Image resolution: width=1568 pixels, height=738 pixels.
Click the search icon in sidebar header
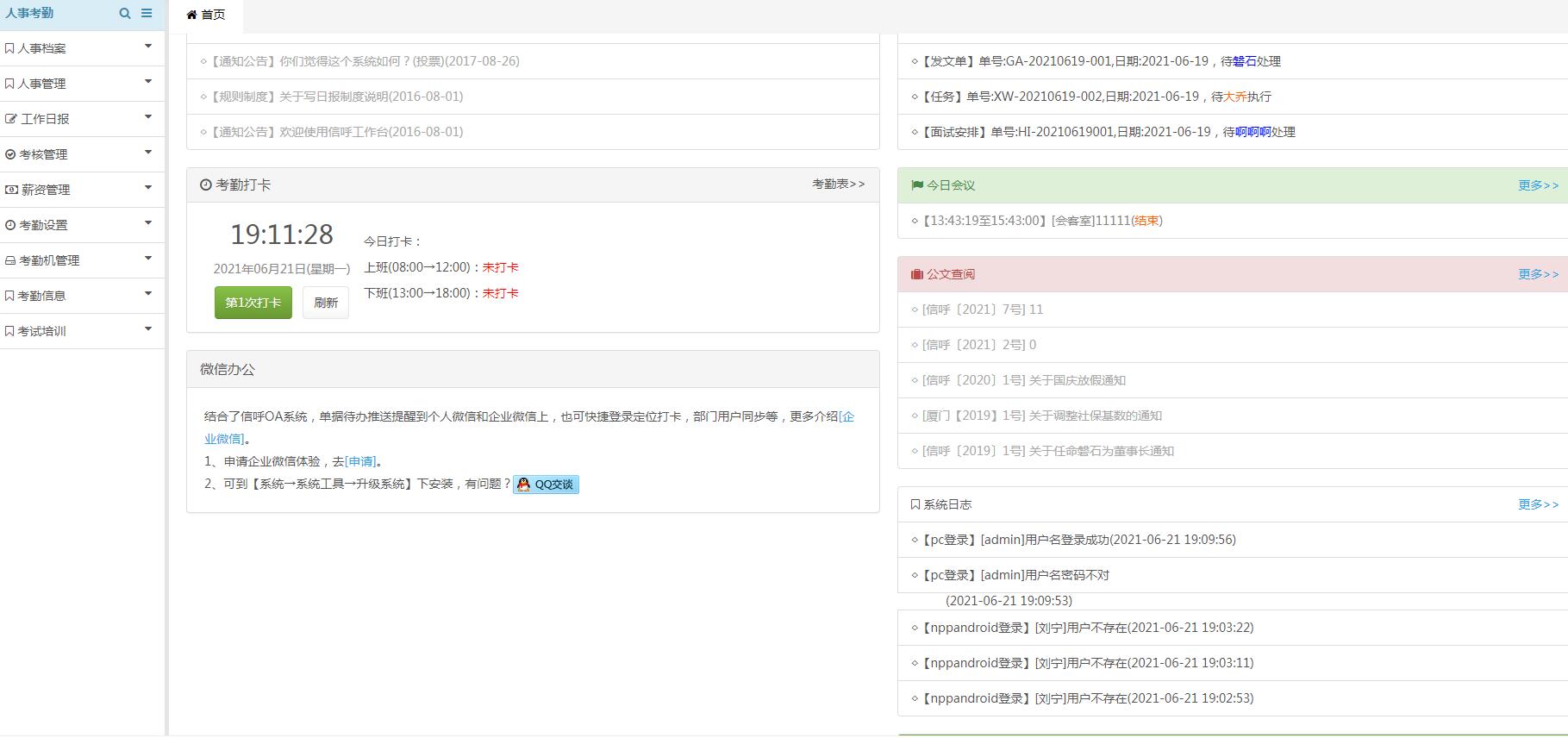coord(125,14)
